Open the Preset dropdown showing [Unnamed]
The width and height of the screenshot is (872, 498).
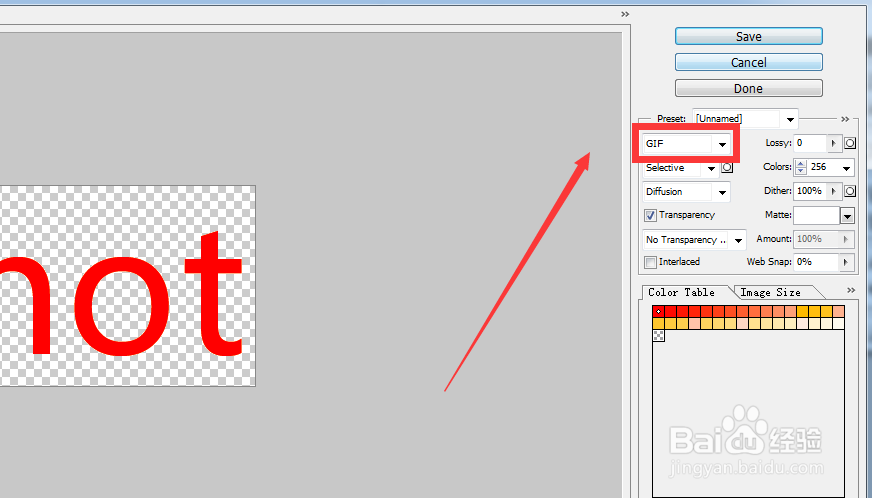745,119
